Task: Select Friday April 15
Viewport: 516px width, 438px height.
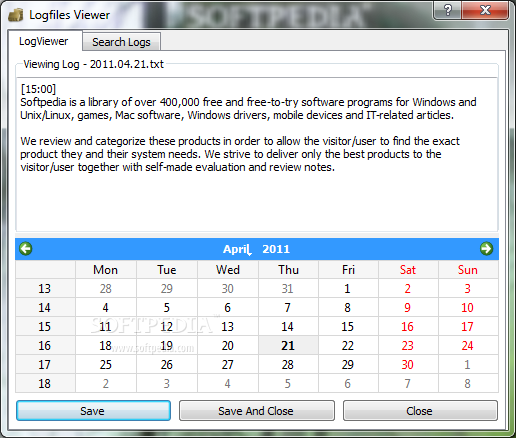Action: (x=348, y=326)
